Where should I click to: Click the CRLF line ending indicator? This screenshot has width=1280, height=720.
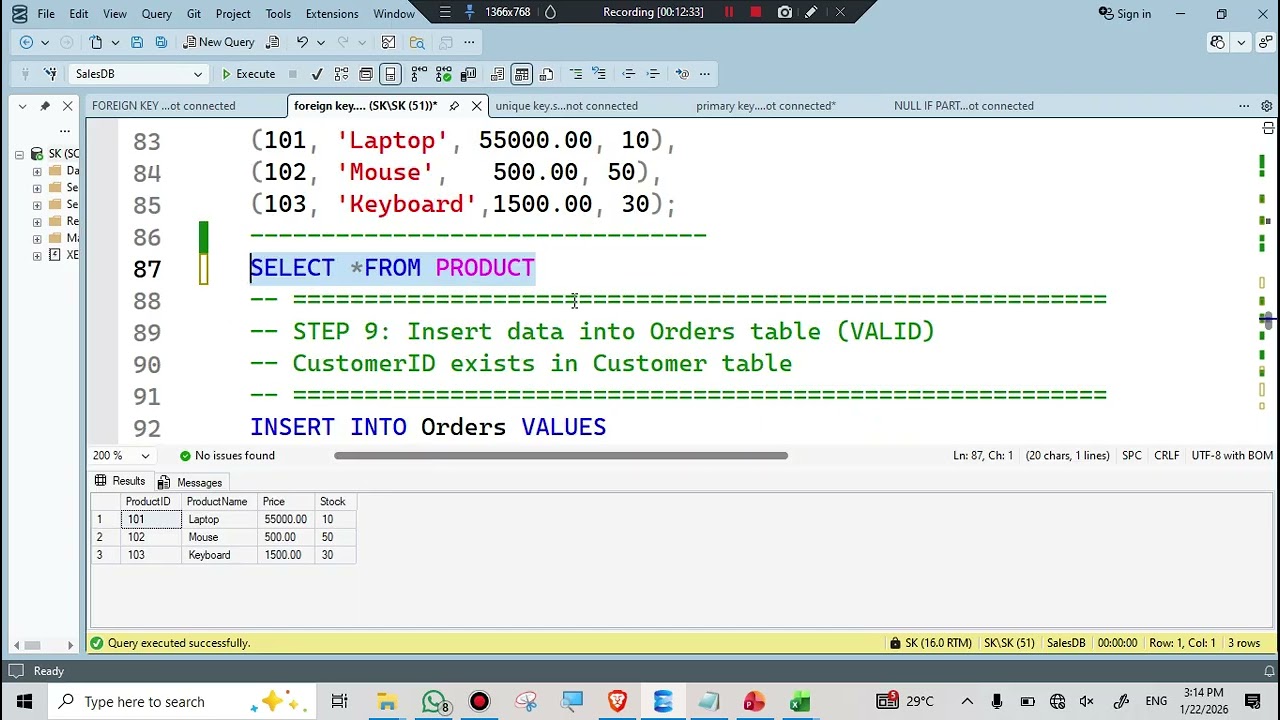point(1166,456)
